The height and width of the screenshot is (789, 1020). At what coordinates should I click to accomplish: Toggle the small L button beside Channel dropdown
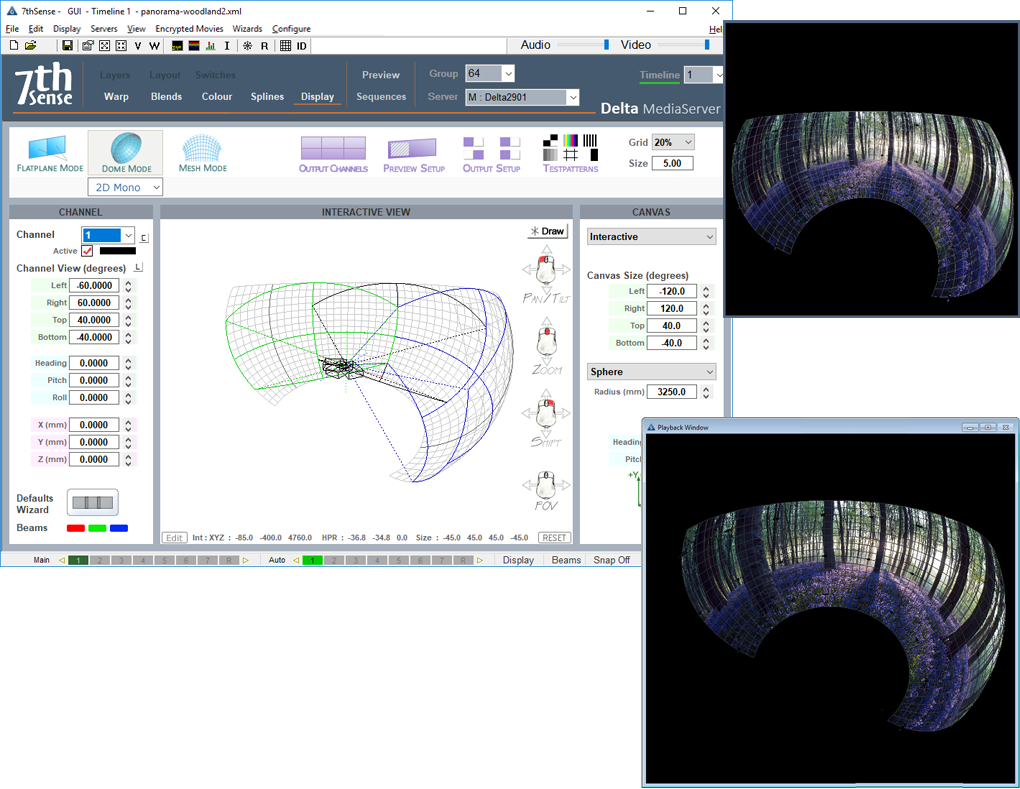point(144,237)
